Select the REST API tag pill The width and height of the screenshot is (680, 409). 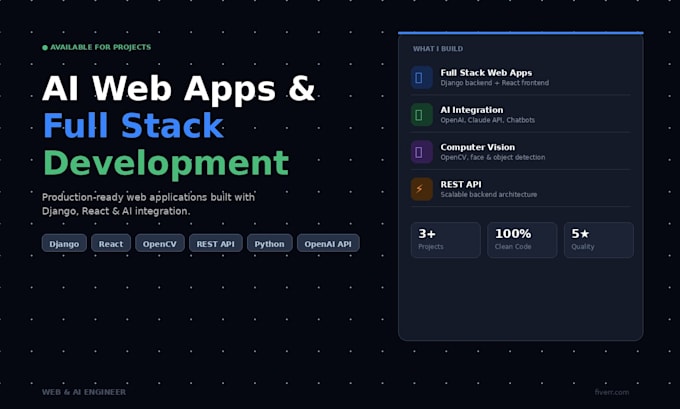pos(216,243)
